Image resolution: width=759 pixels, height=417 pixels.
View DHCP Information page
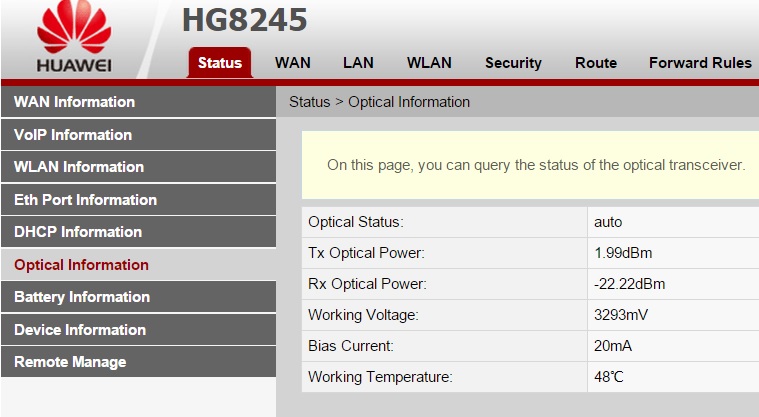[78, 232]
